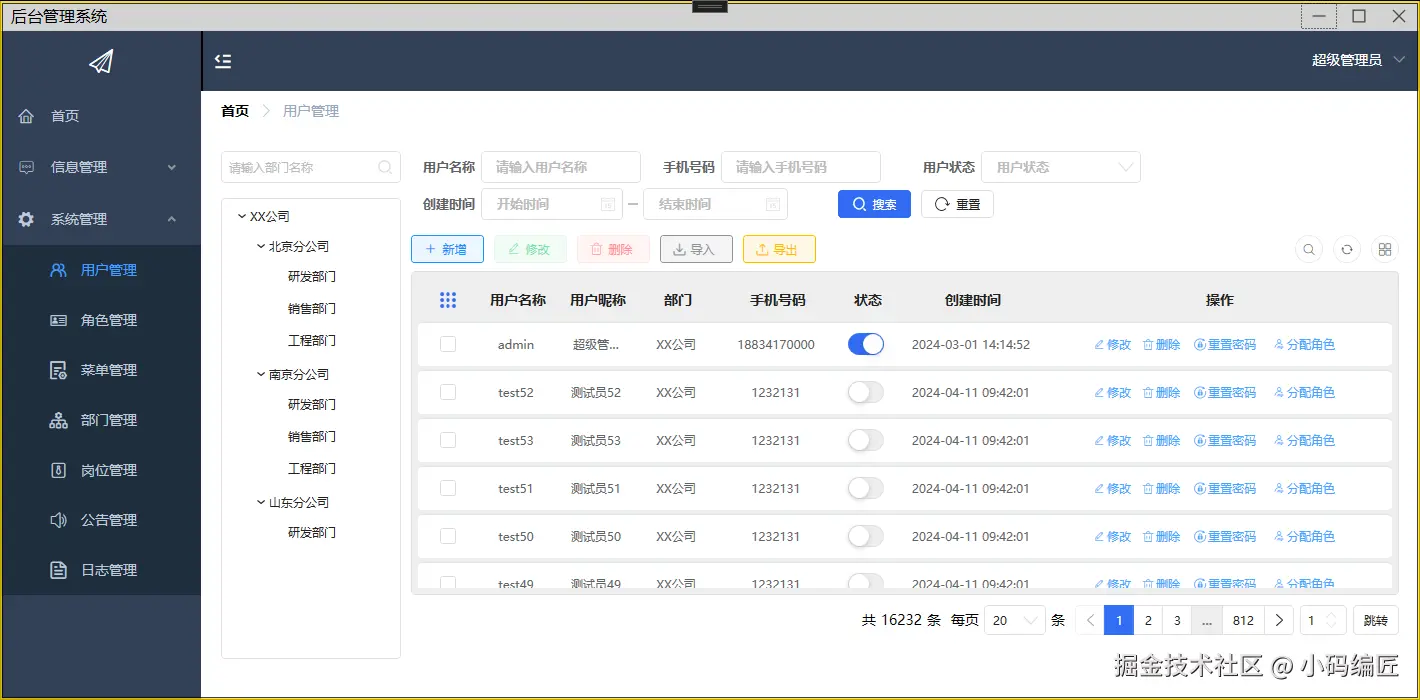The height and width of the screenshot is (700, 1420).
Task: Click the blue 搜索 button
Action: (x=874, y=204)
